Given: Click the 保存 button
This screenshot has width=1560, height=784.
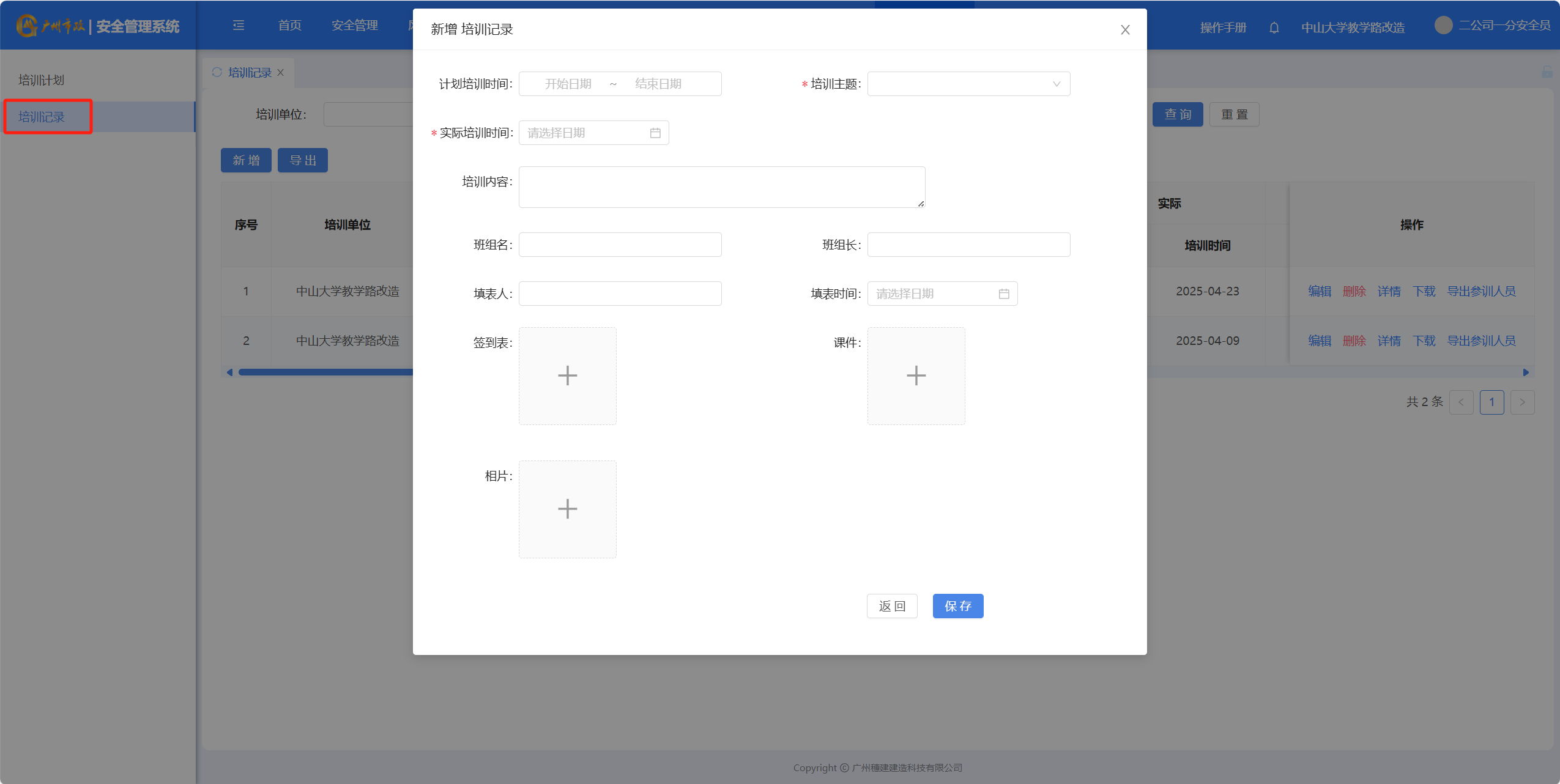Looking at the screenshot, I should [957, 606].
